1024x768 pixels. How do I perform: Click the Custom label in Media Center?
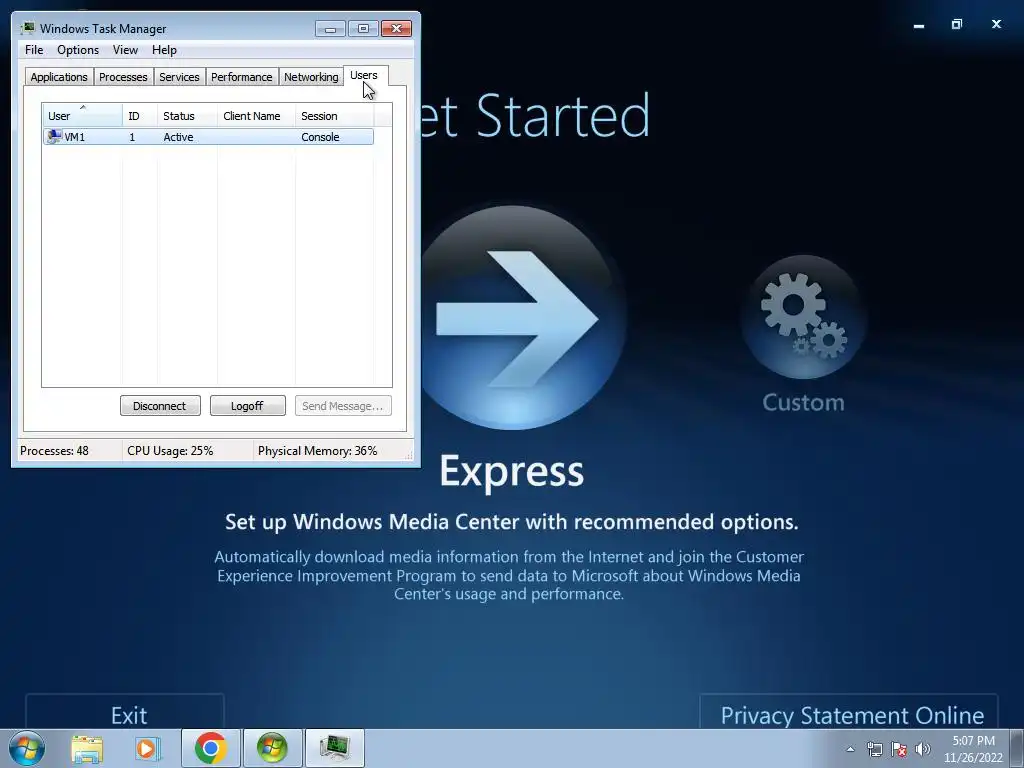pos(803,402)
